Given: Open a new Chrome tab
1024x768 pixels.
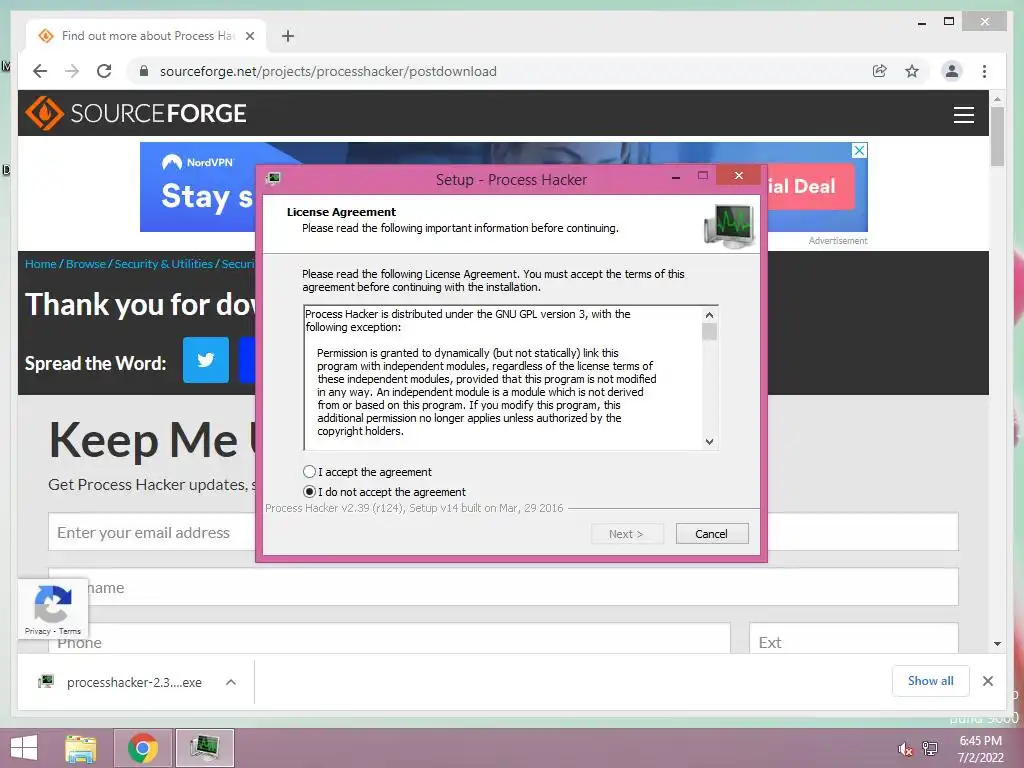Looking at the screenshot, I should coord(288,36).
